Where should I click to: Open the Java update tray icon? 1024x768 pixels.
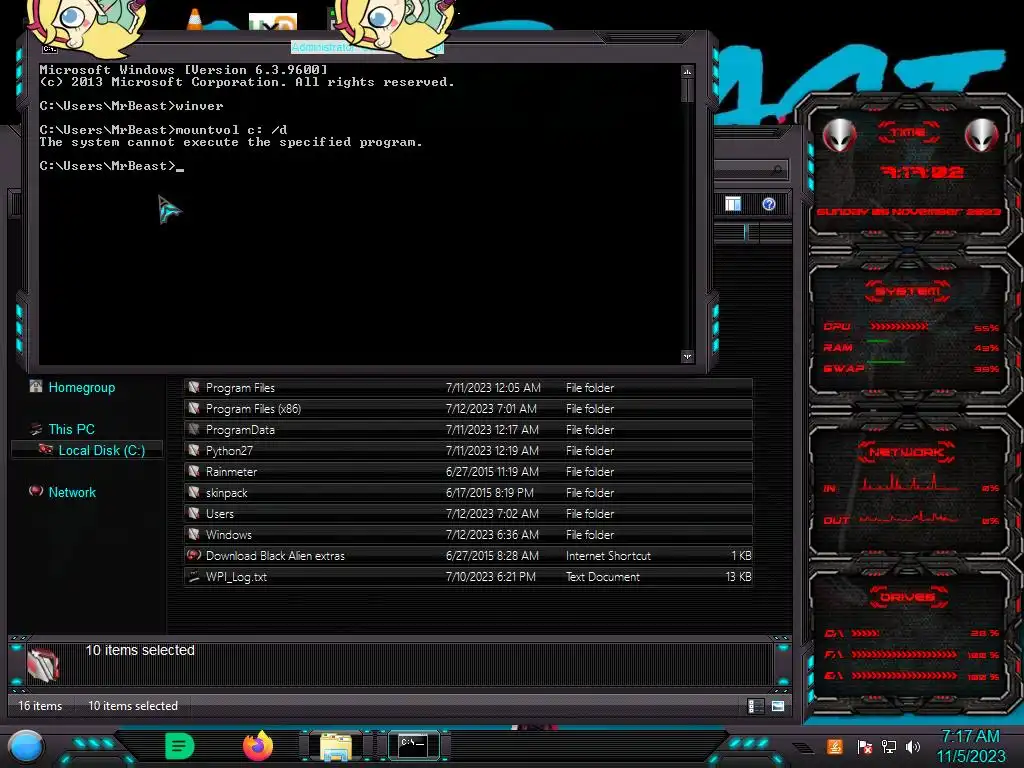pos(834,746)
